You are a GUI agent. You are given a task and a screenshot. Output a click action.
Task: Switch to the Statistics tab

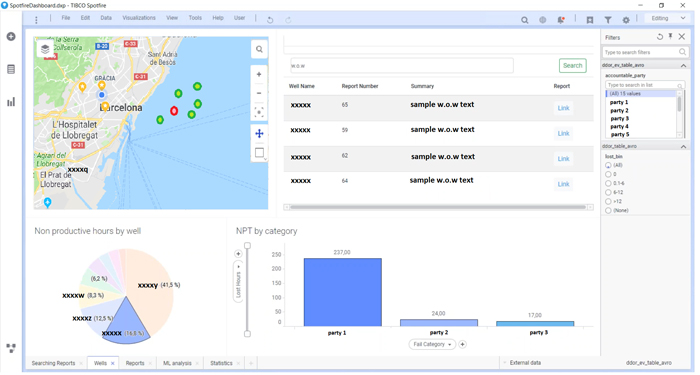point(221,363)
